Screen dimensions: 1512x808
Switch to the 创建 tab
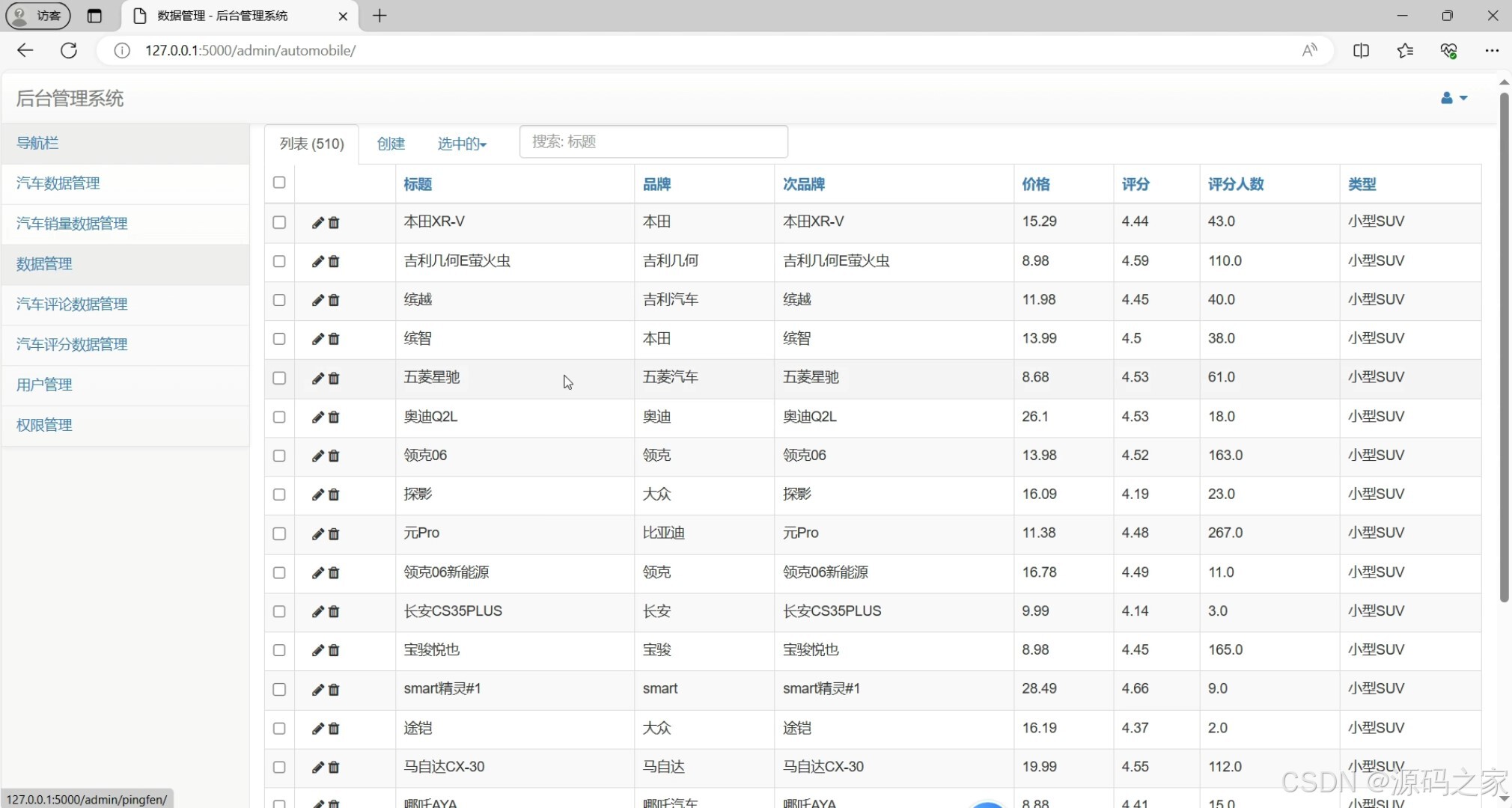click(391, 144)
